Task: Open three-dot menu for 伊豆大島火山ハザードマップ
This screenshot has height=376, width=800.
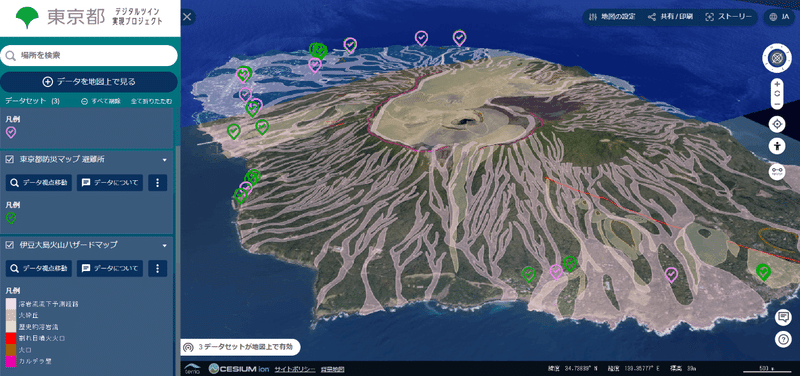Action: [158, 268]
